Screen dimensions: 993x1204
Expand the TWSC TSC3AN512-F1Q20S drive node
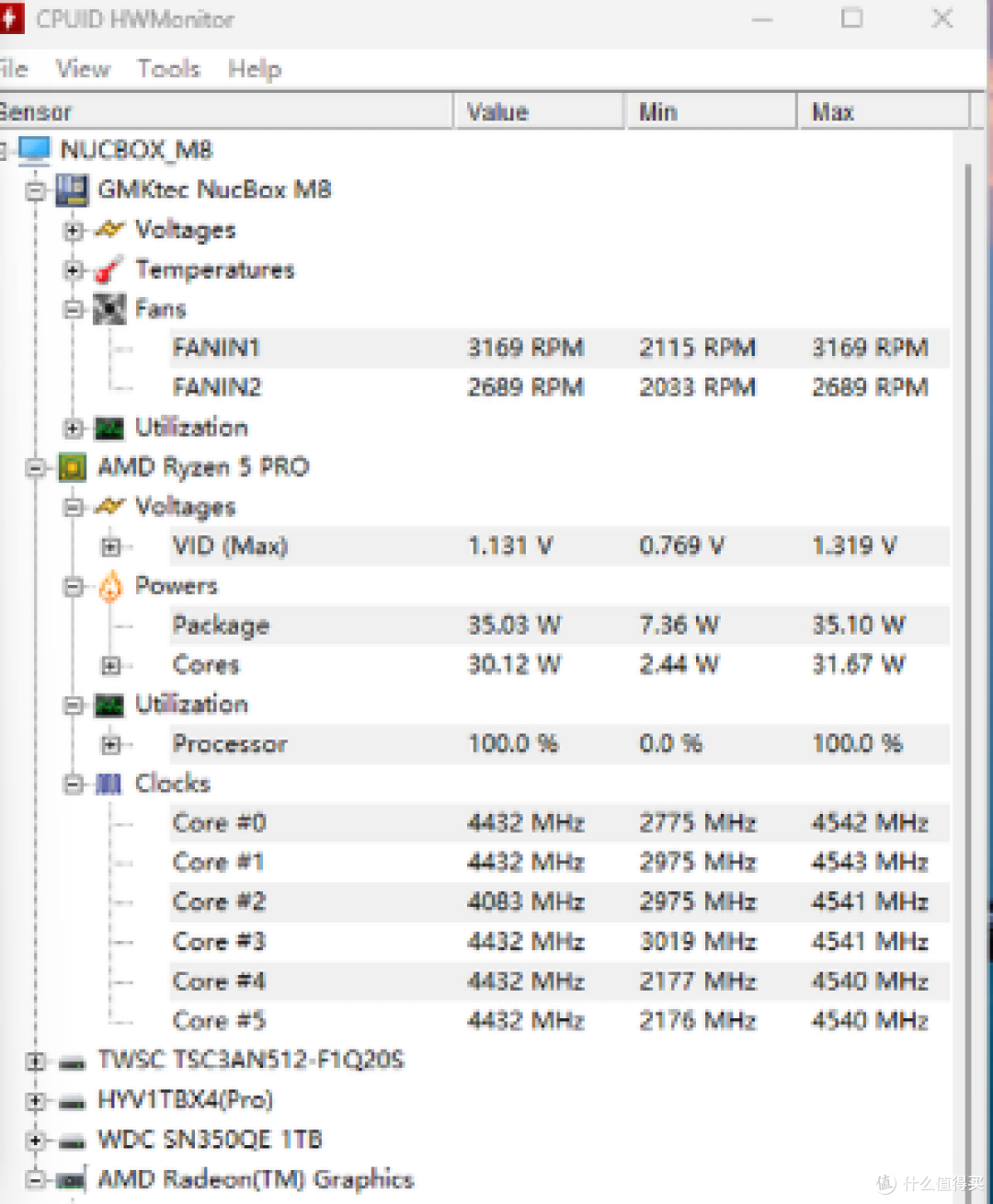(x=36, y=1061)
